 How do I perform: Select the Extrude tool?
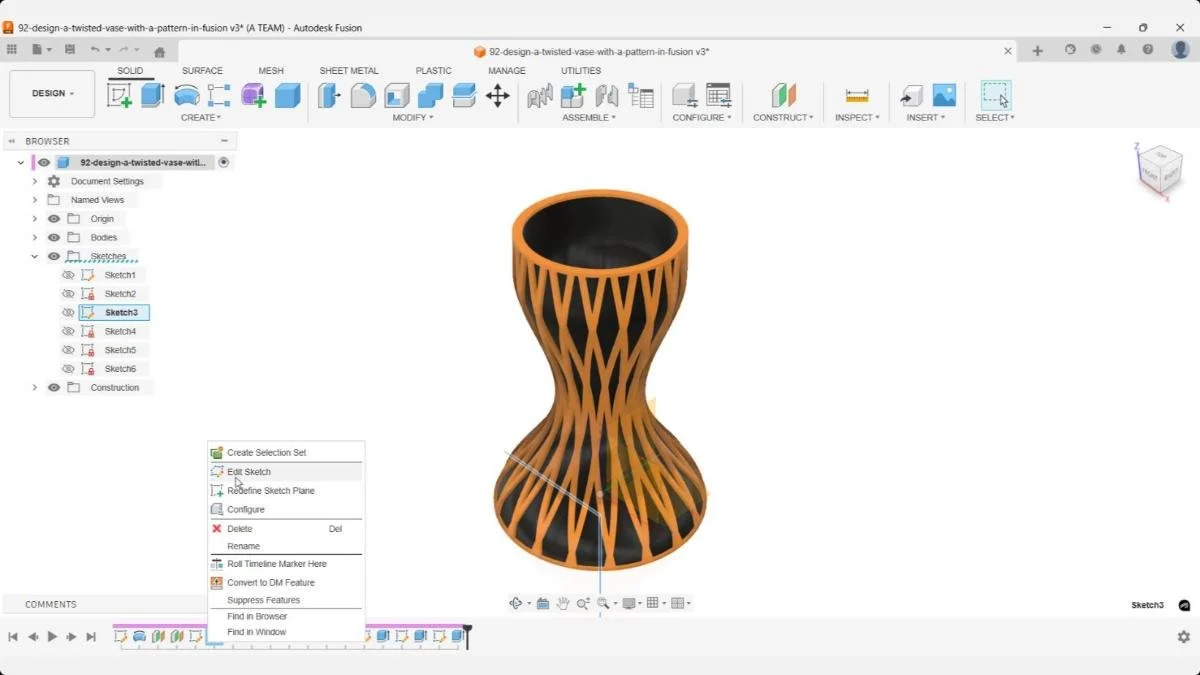[x=153, y=95]
